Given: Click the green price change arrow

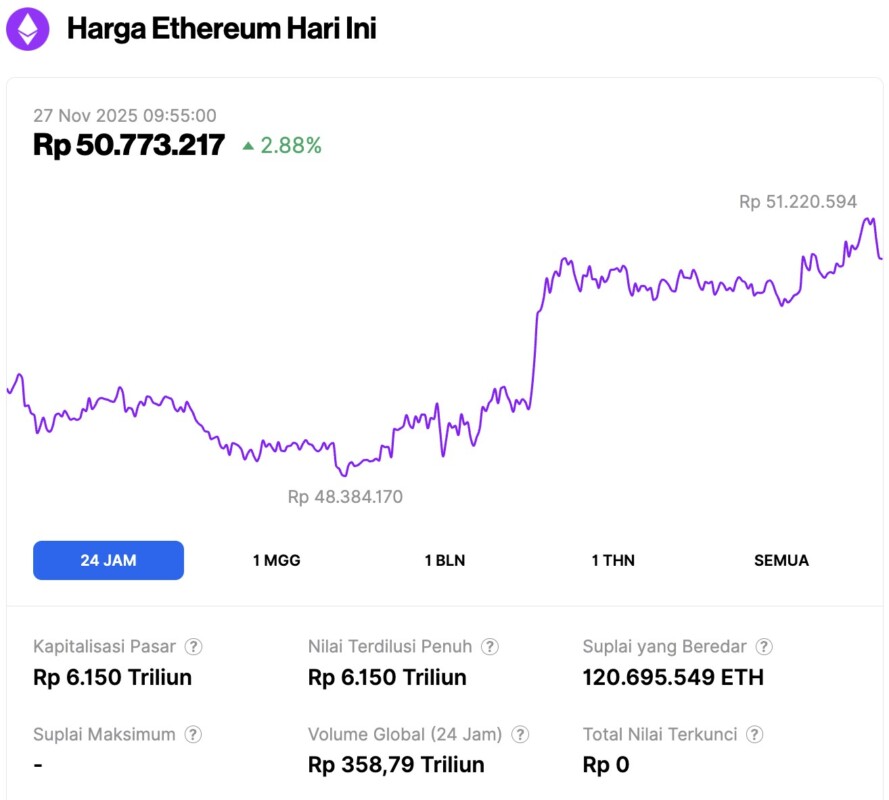Looking at the screenshot, I should point(248,146).
